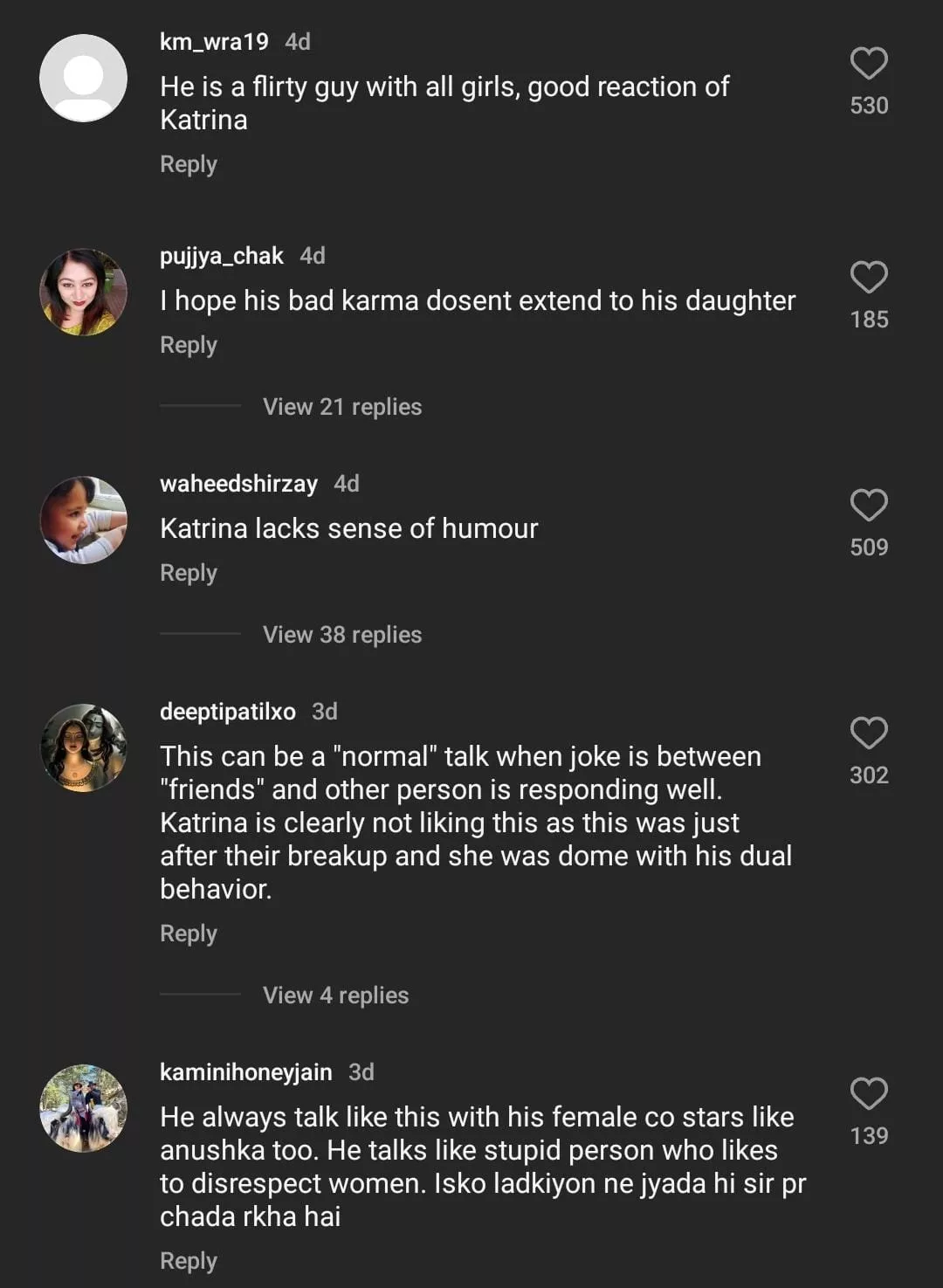Open kaminihoneyjain's profile picture
Image resolution: width=943 pixels, height=1288 pixels.
[84, 1108]
